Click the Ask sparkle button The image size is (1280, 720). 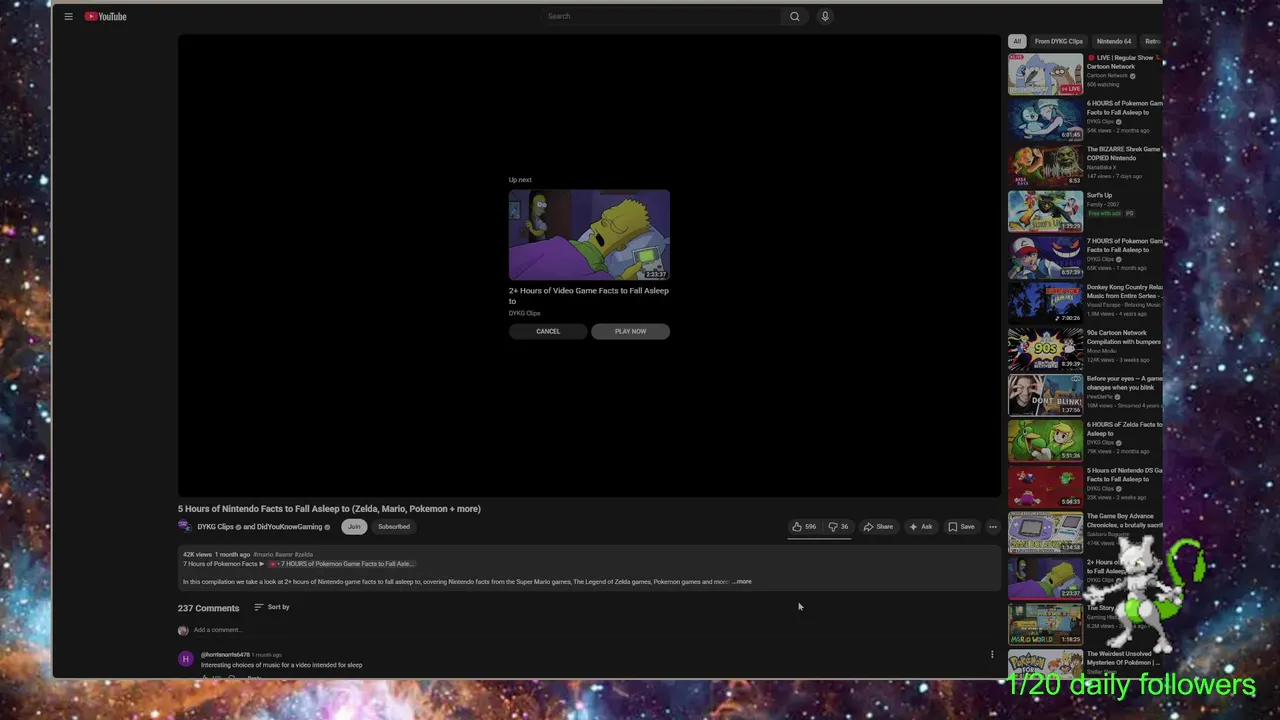[x=921, y=527]
